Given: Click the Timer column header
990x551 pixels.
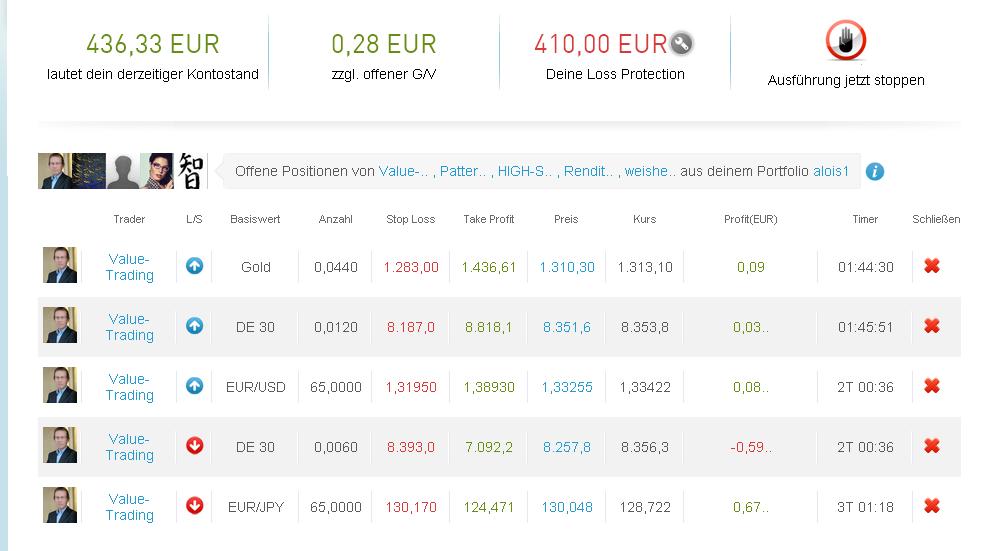Looking at the screenshot, I should point(865,219).
